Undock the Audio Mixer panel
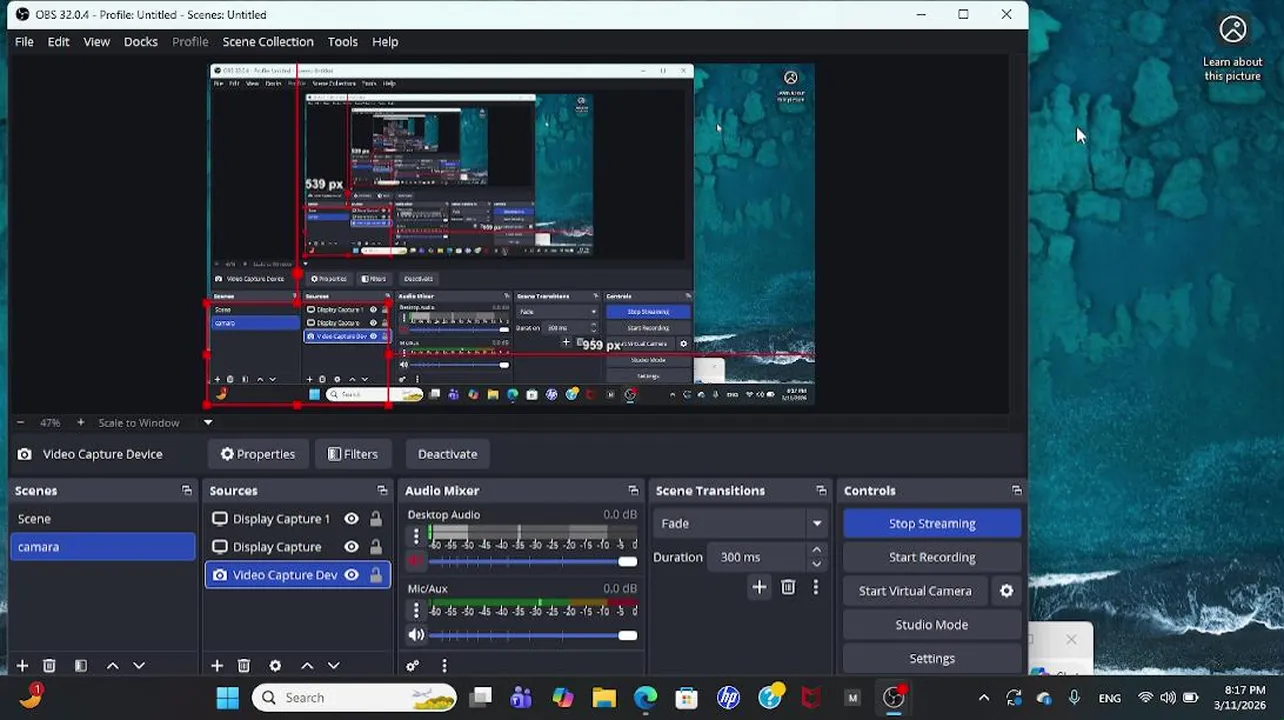The image size is (1284, 720). [x=633, y=491]
